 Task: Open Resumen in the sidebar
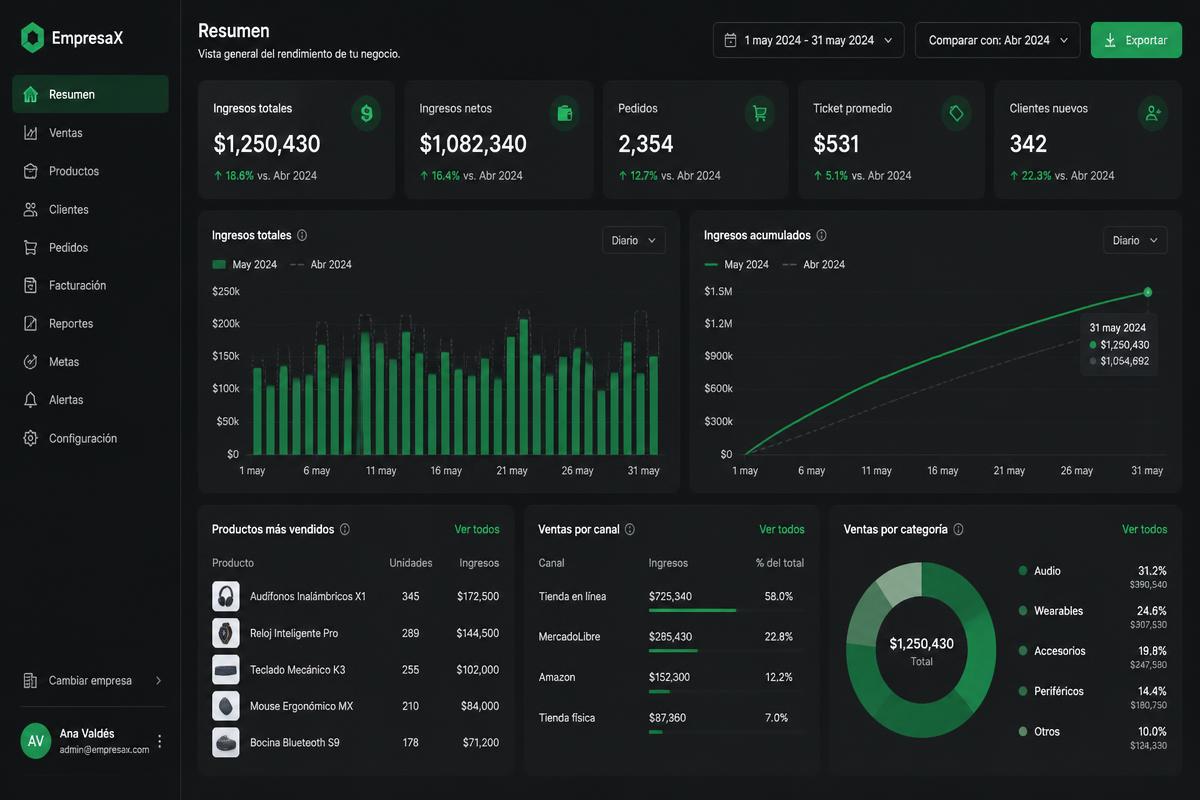90,94
